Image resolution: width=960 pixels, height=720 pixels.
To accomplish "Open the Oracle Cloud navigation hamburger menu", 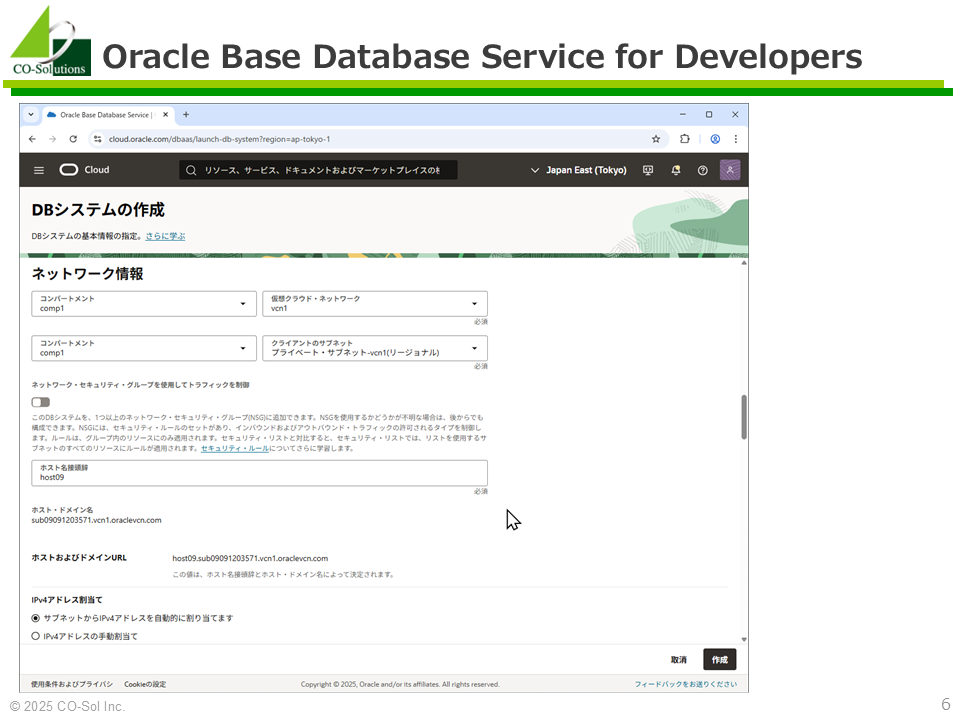I will click(39, 170).
